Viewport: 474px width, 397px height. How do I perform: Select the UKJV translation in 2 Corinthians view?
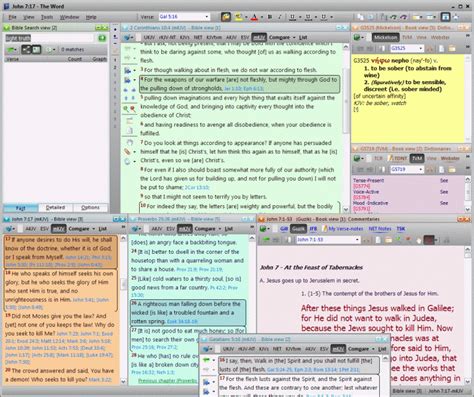(149, 37)
